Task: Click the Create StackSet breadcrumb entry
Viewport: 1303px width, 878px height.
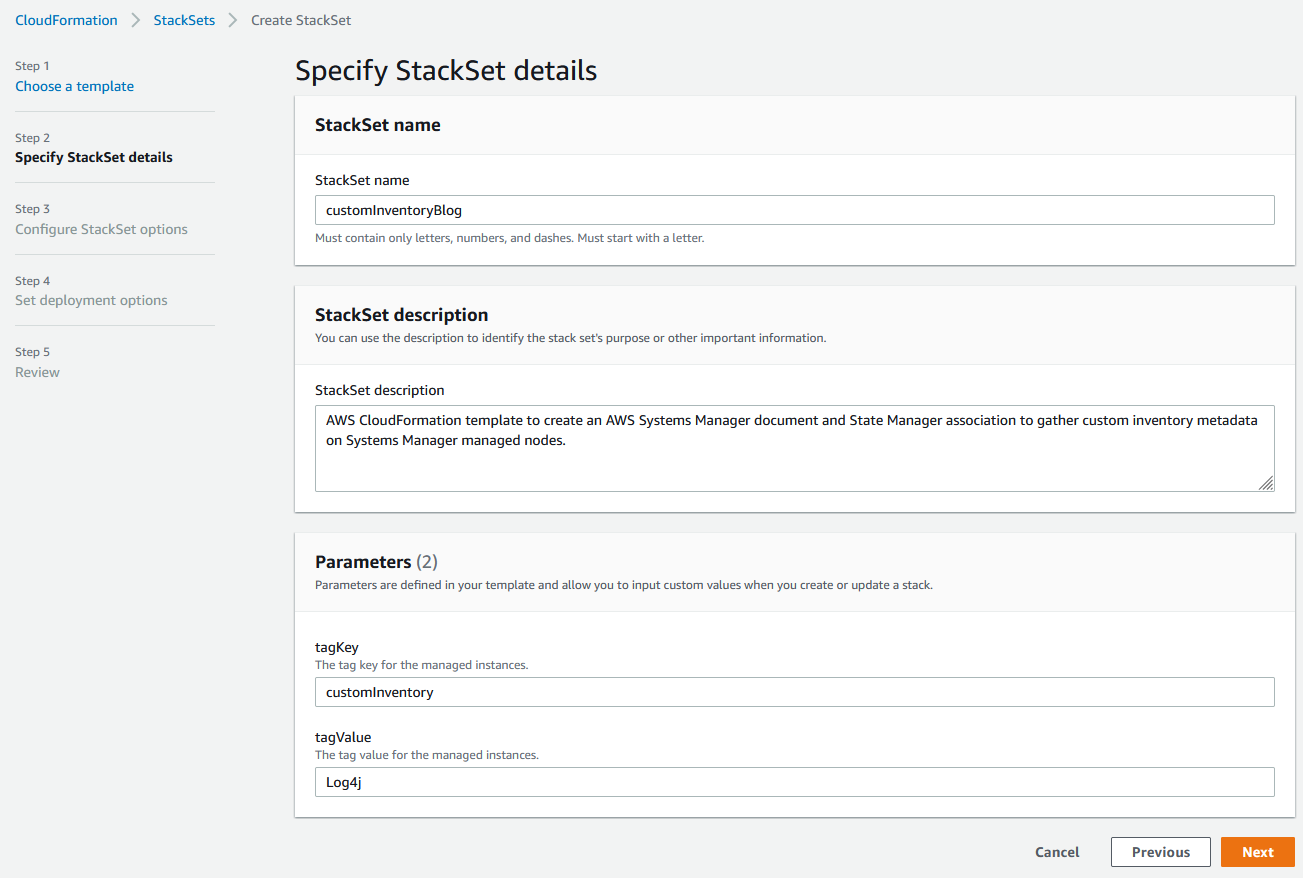Action: (x=300, y=20)
